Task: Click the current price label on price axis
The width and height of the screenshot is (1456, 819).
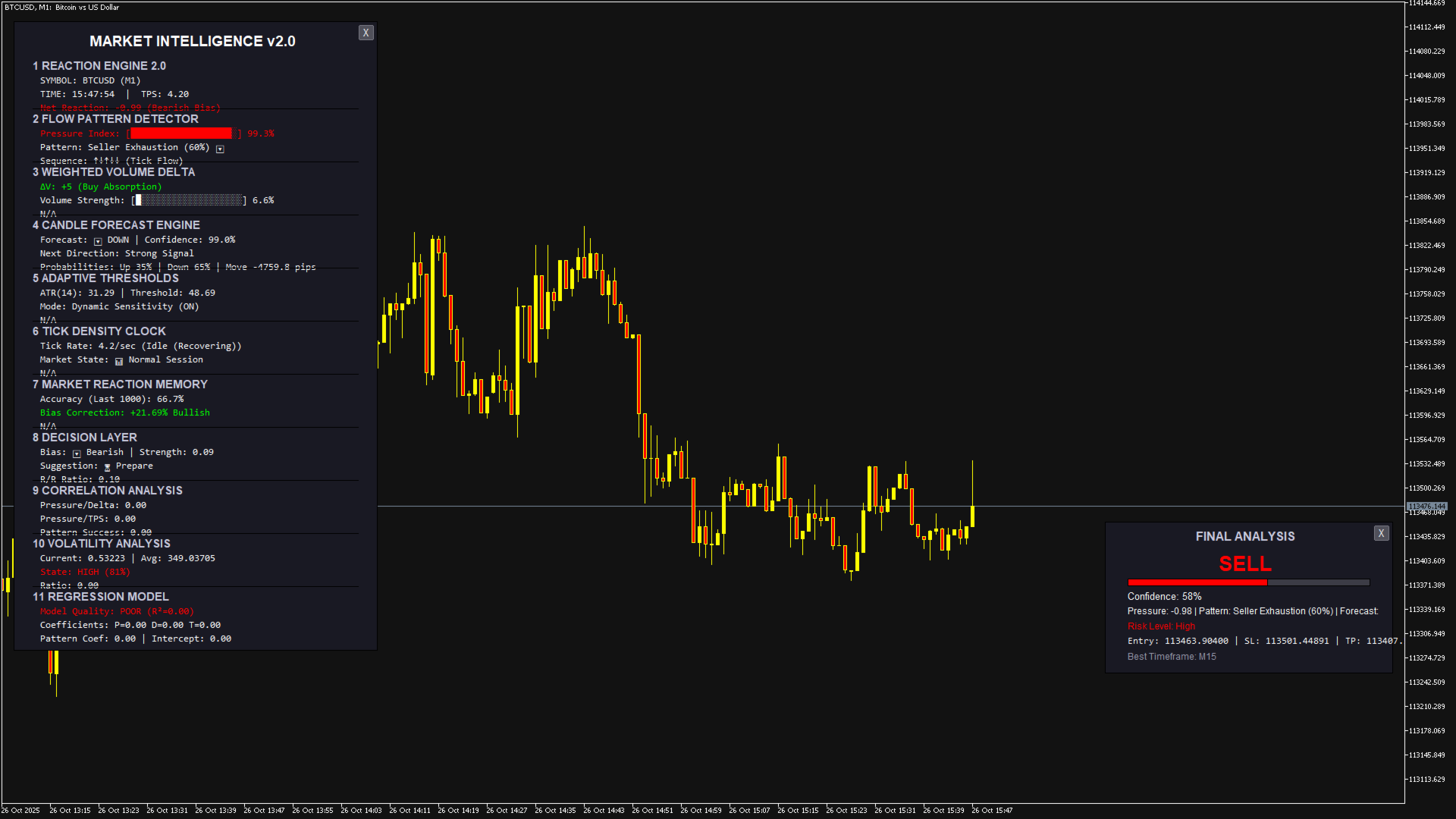Action: pyautogui.click(x=1427, y=506)
